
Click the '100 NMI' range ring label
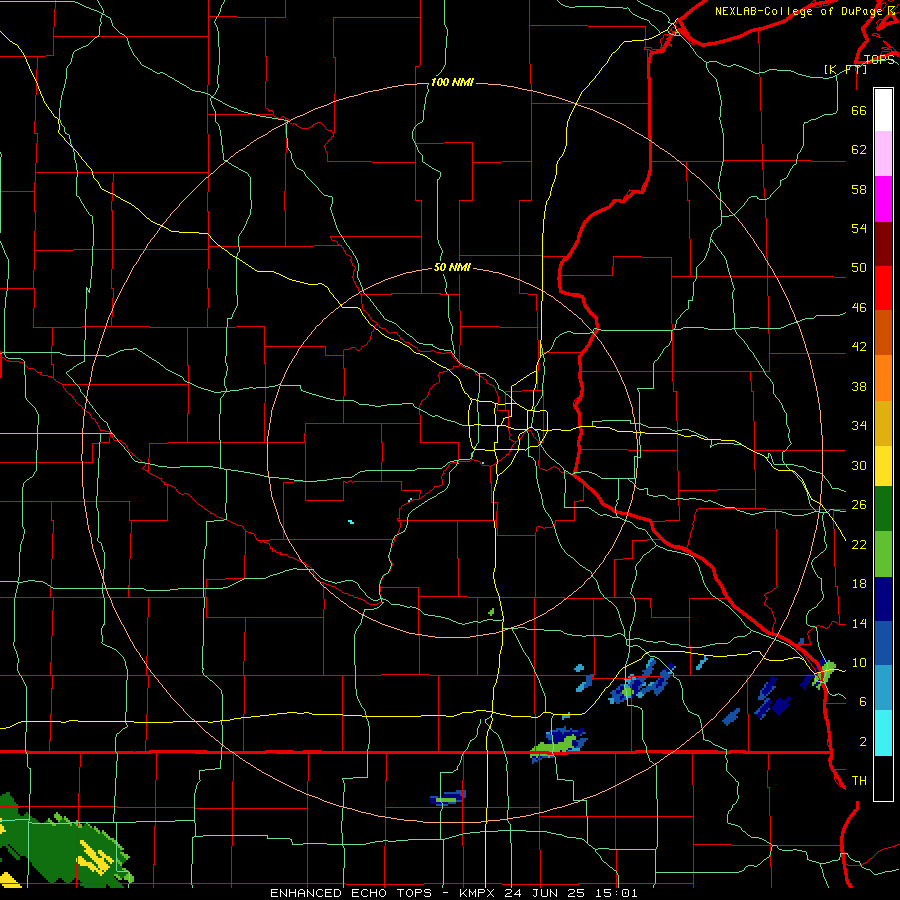pyautogui.click(x=452, y=83)
